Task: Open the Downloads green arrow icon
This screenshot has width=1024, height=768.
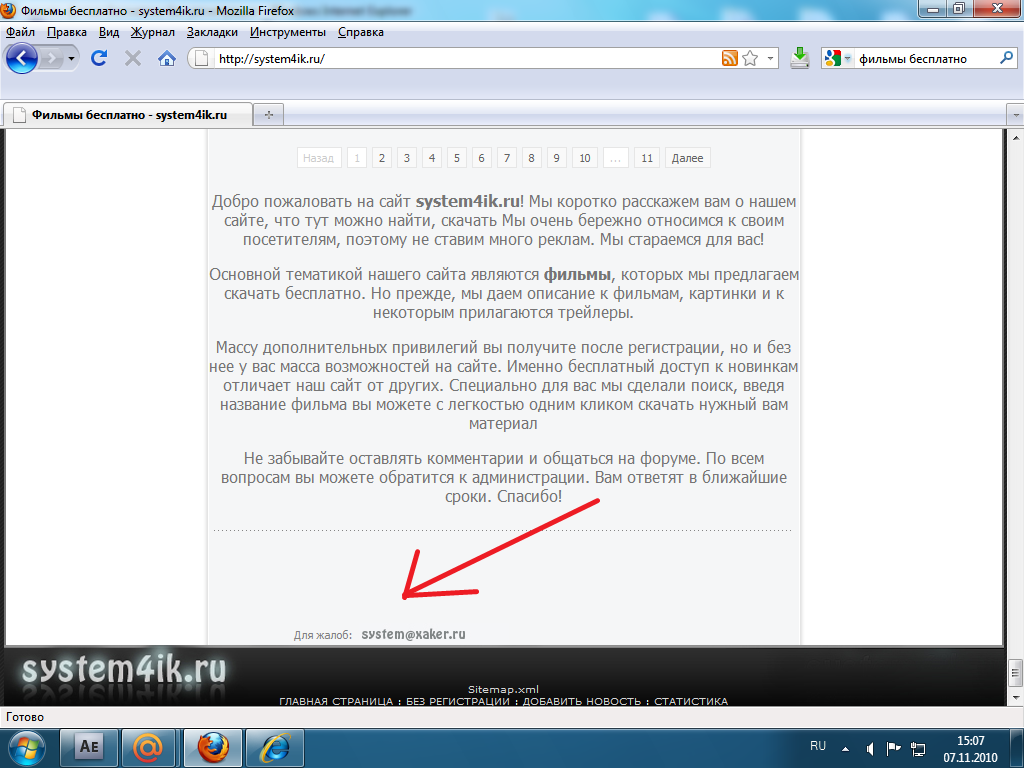Action: point(799,58)
